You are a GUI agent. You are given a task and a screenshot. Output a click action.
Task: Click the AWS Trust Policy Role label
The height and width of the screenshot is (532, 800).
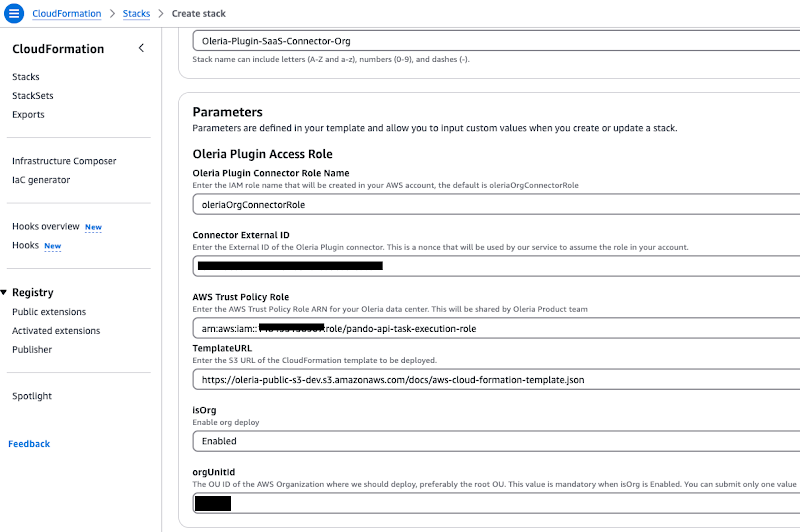point(241,297)
